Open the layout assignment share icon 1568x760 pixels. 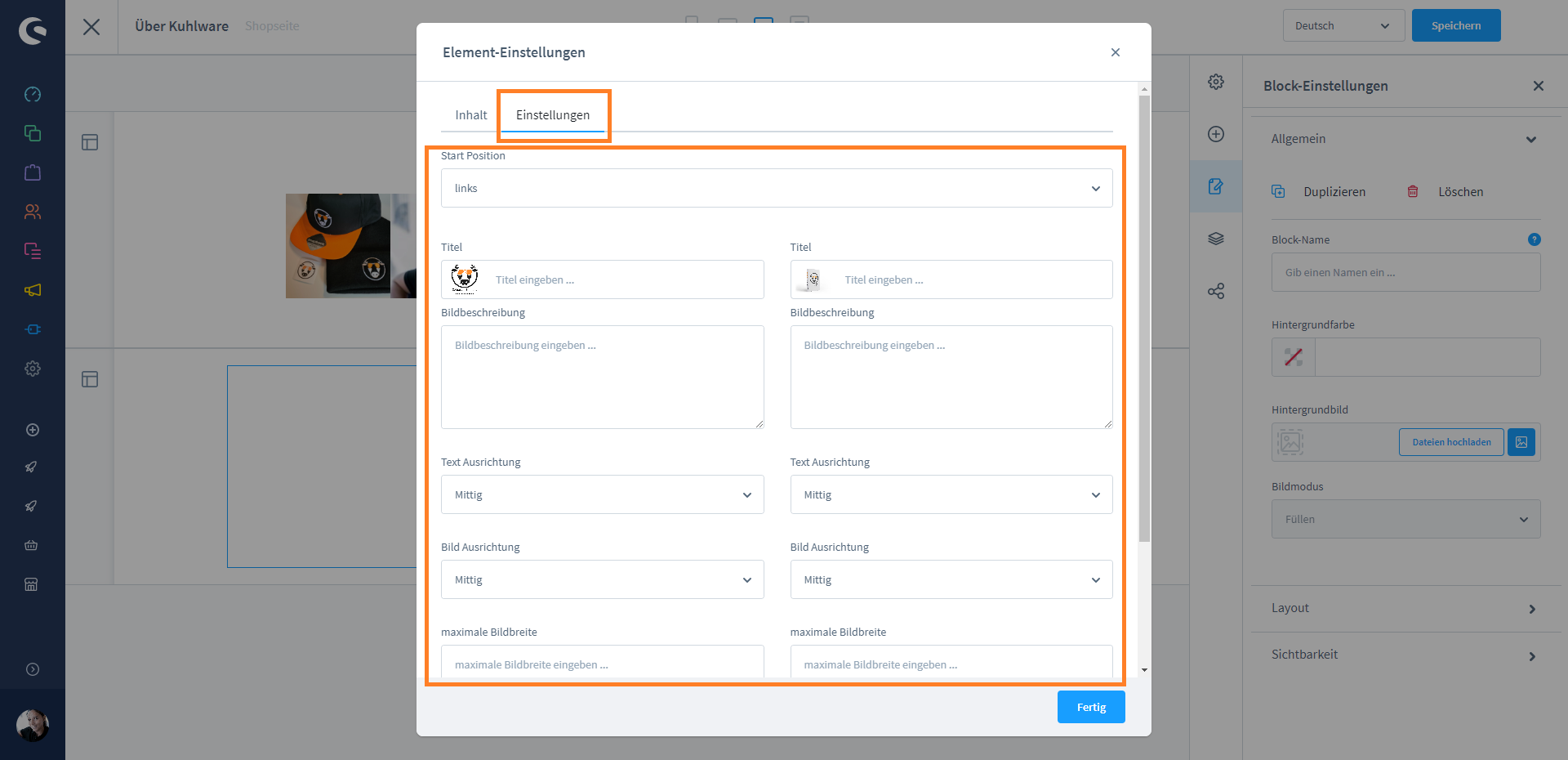tap(1216, 291)
